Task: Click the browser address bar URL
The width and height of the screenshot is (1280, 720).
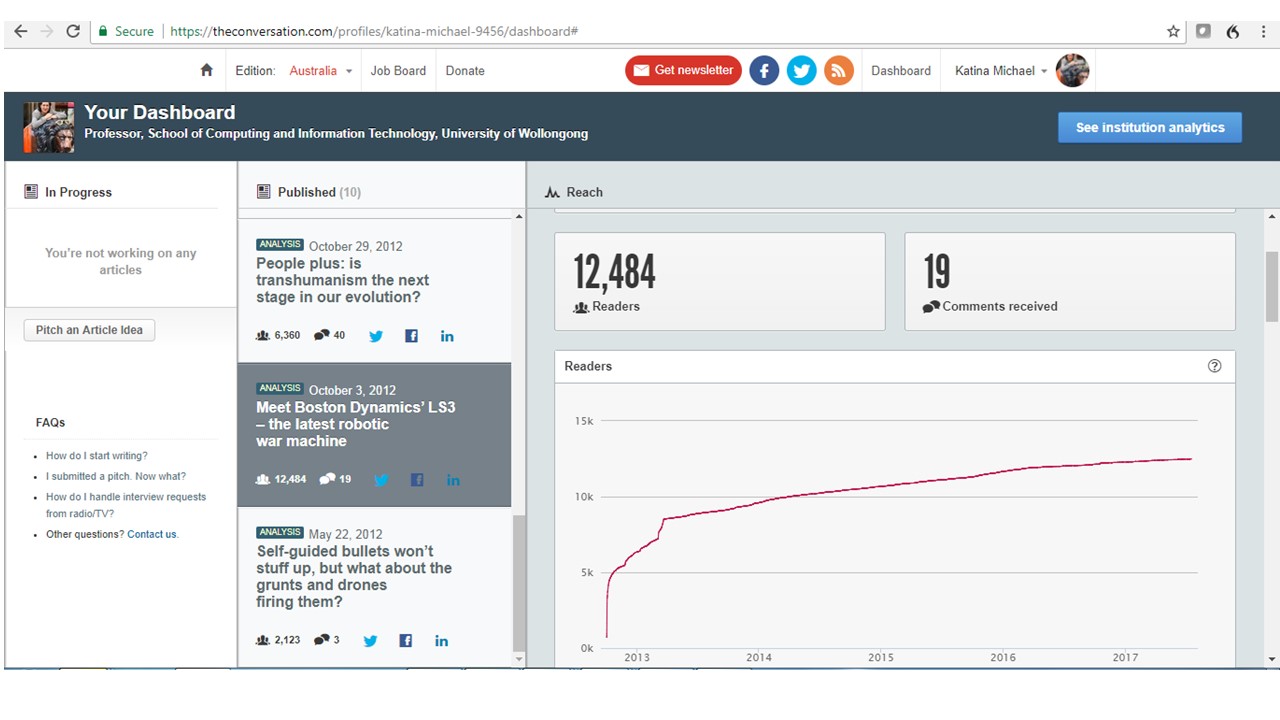Action: coord(374,31)
